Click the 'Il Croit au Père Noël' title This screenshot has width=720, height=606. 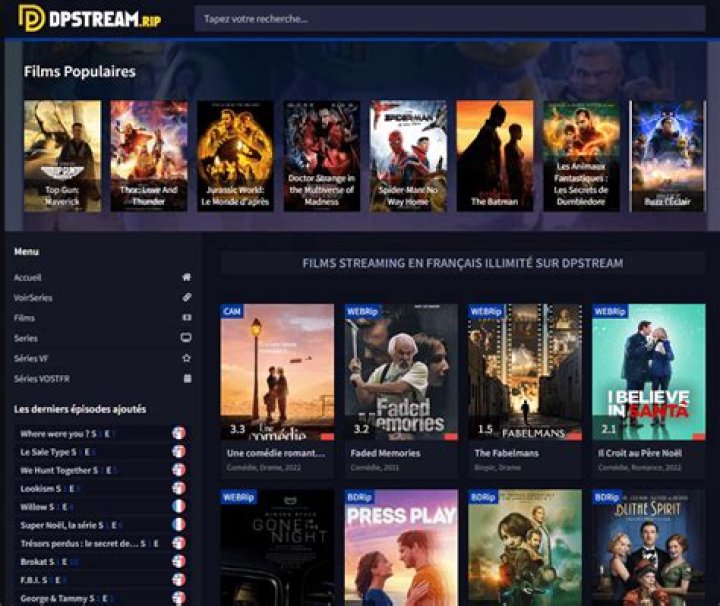click(x=640, y=454)
